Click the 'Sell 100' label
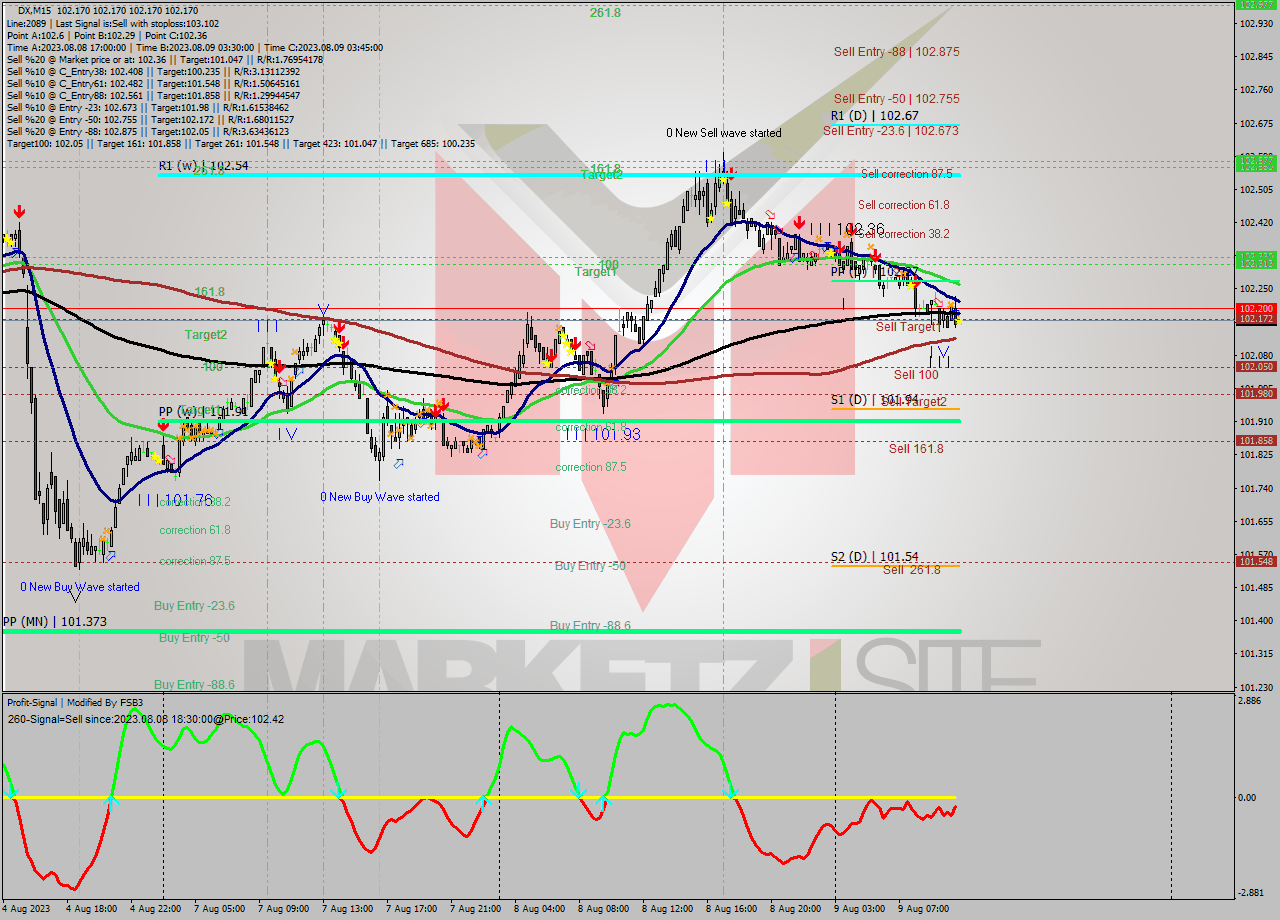The width and height of the screenshot is (1280, 920). (x=916, y=375)
